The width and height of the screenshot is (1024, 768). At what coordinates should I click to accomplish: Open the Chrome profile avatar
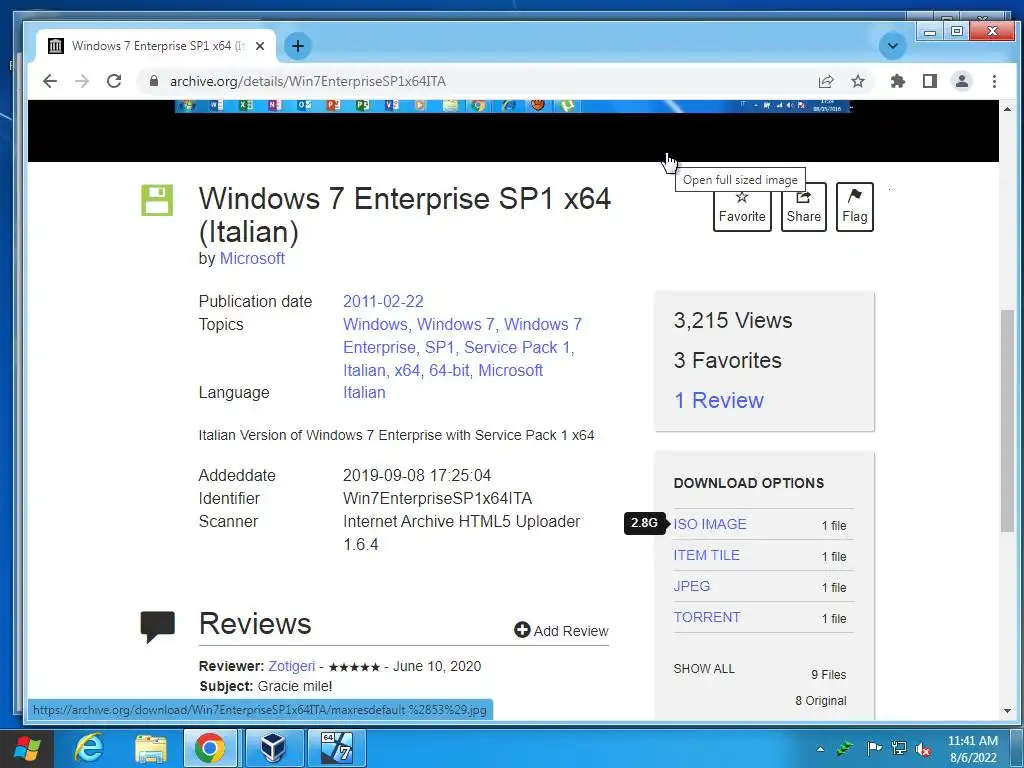click(x=962, y=81)
